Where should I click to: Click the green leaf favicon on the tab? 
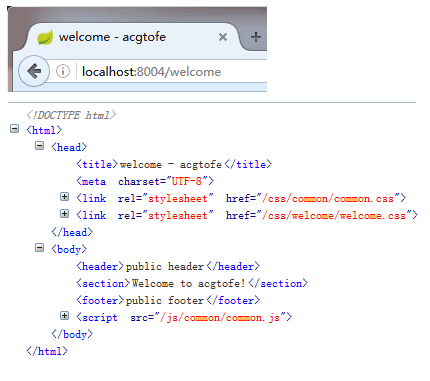[45, 37]
